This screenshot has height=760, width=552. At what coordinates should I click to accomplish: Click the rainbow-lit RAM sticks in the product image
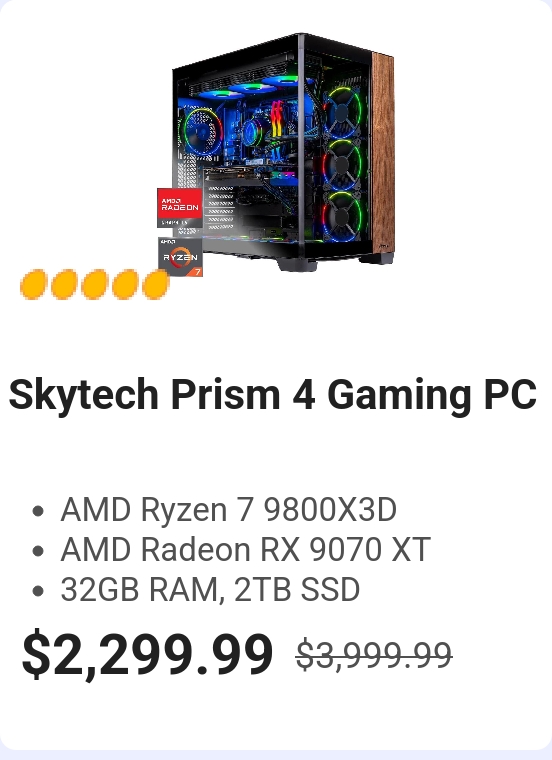coord(277,119)
